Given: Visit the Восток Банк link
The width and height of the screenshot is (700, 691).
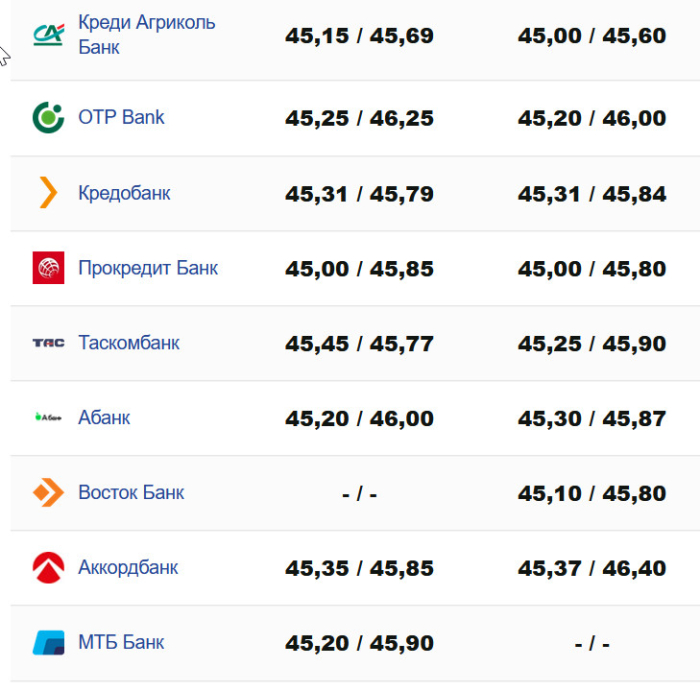Looking at the screenshot, I should point(131,493).
